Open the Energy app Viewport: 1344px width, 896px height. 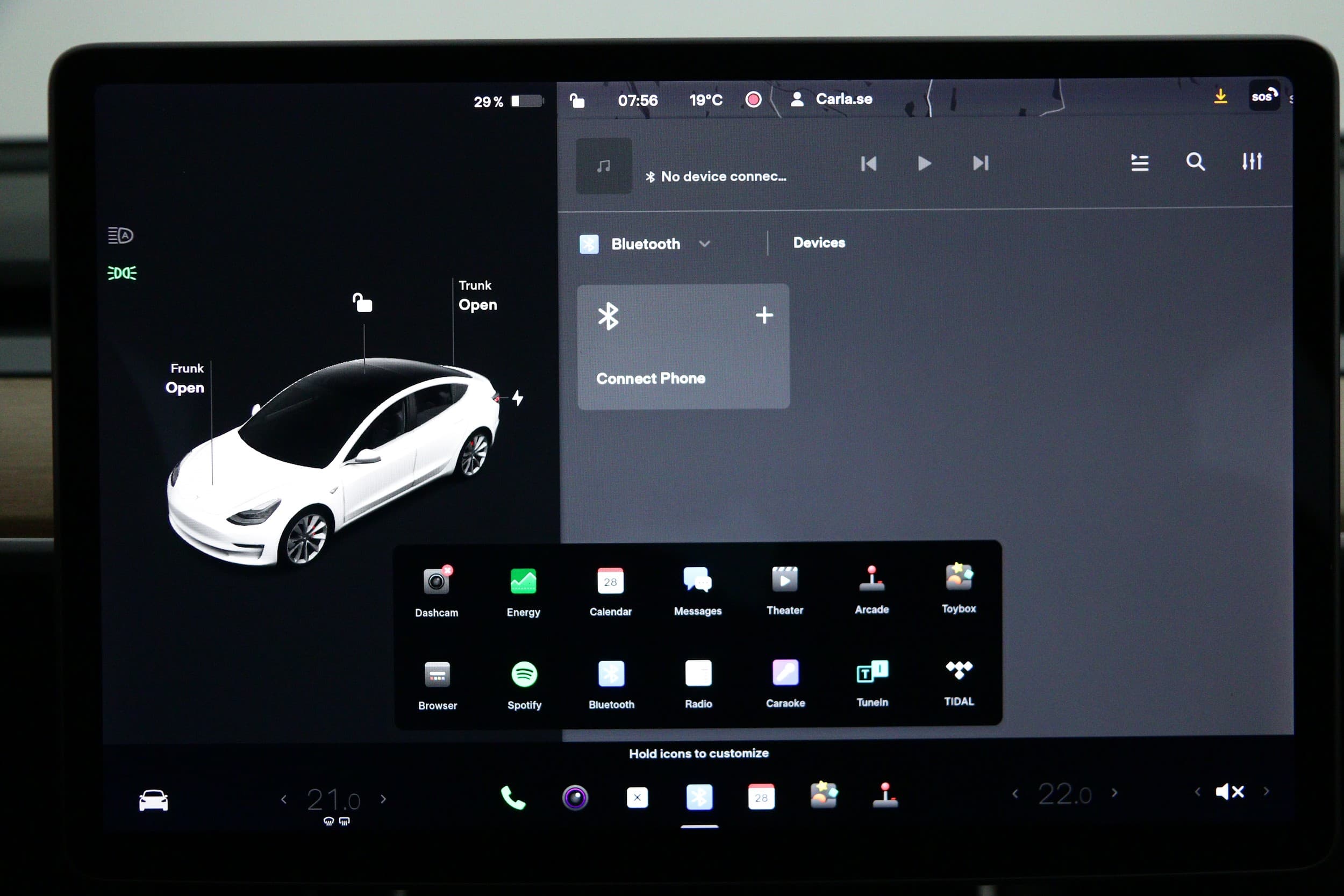click(524, 591)
